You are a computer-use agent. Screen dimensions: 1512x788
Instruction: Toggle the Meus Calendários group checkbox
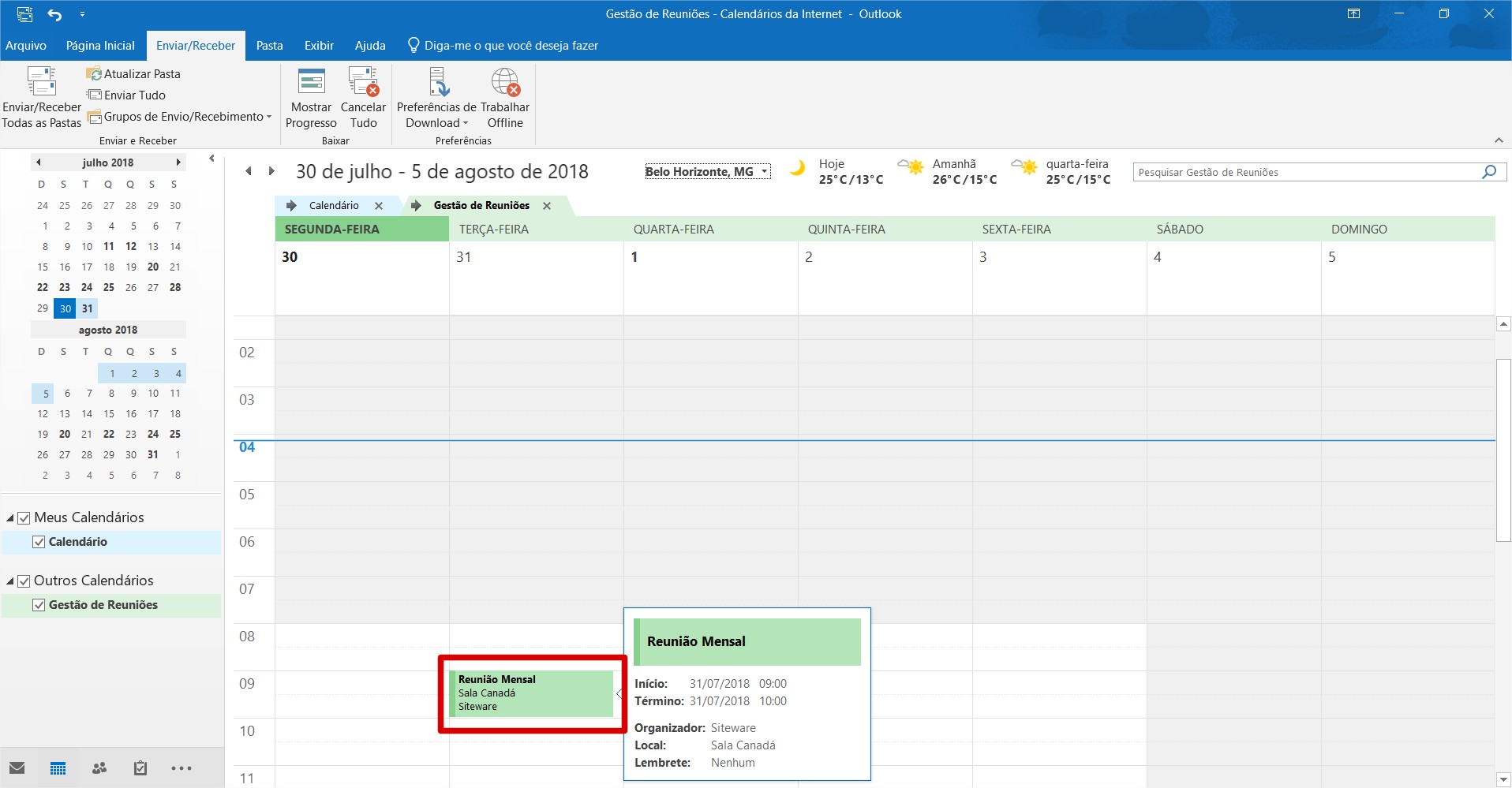click(24, 518)
